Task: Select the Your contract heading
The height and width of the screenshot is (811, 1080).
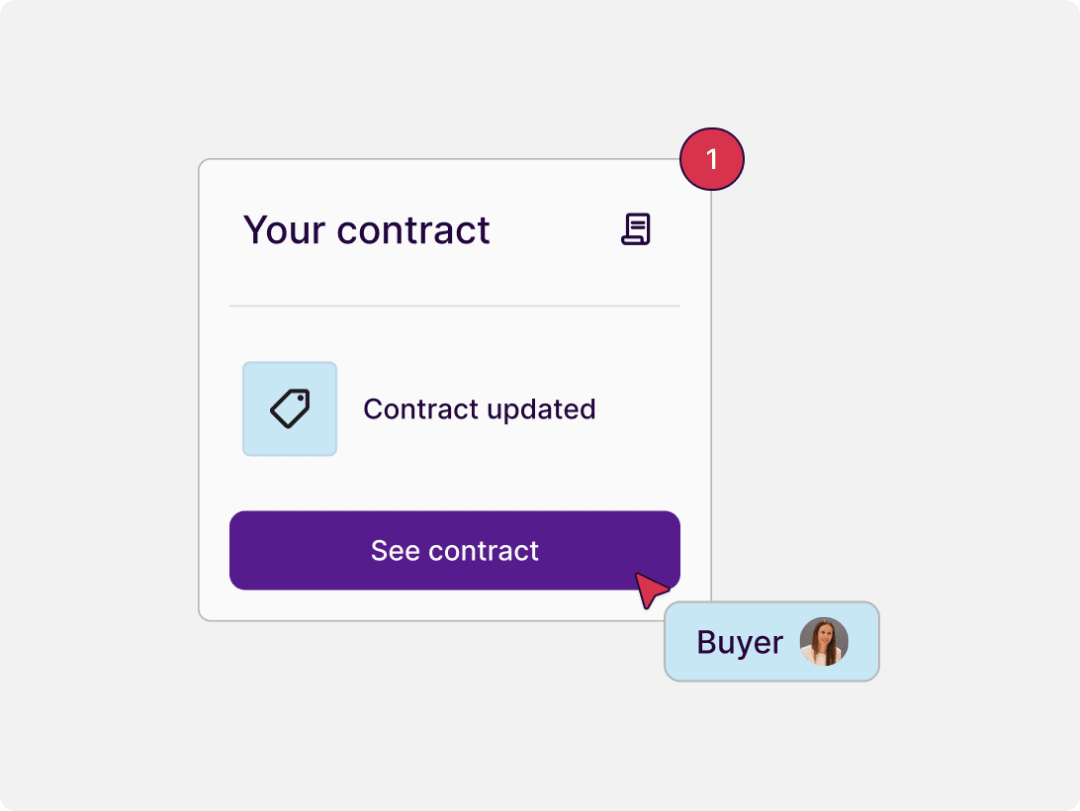Action: [x=366, y=230]
